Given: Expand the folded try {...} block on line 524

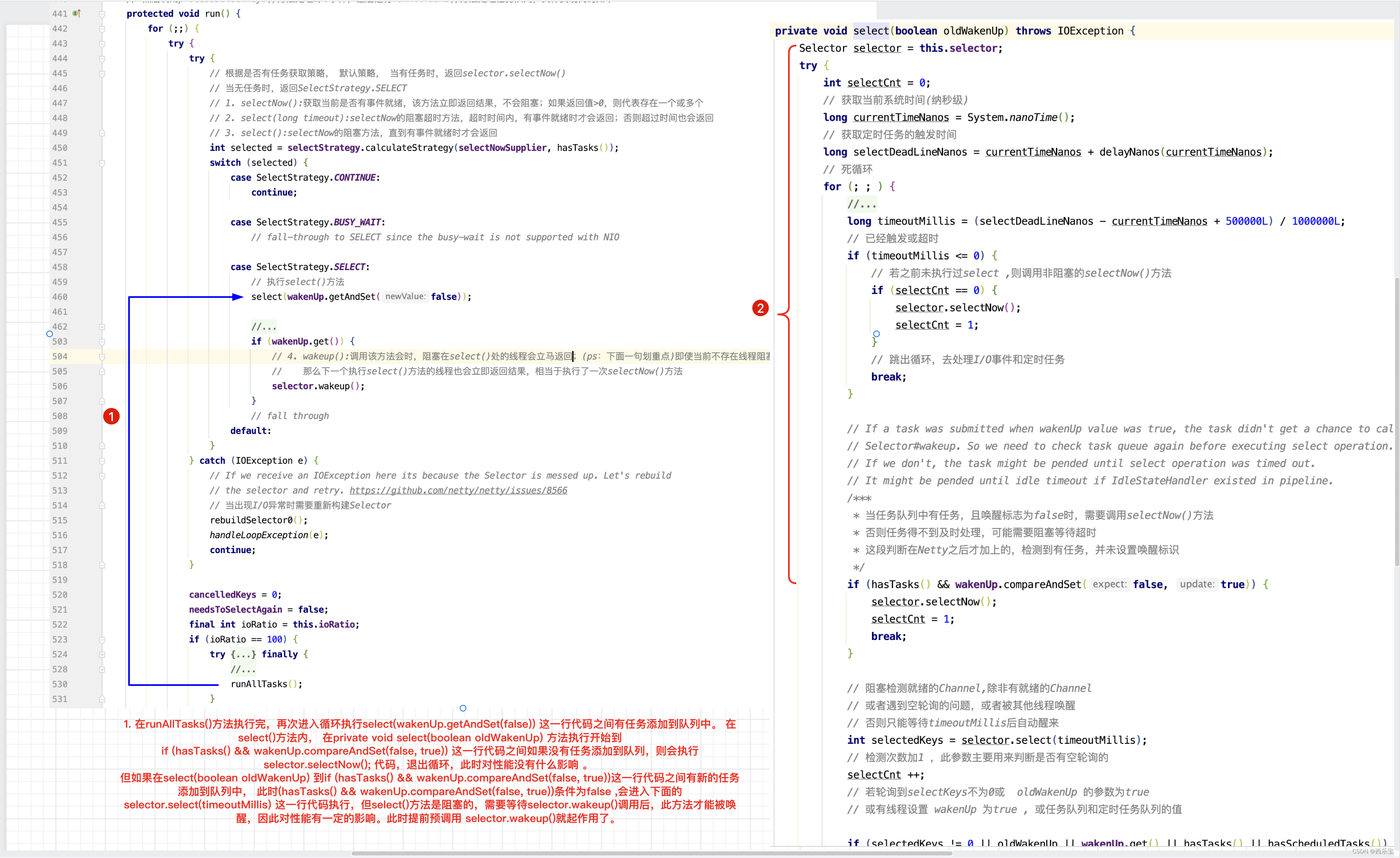Looking at the screenshot, I should (x=102, y=654).
